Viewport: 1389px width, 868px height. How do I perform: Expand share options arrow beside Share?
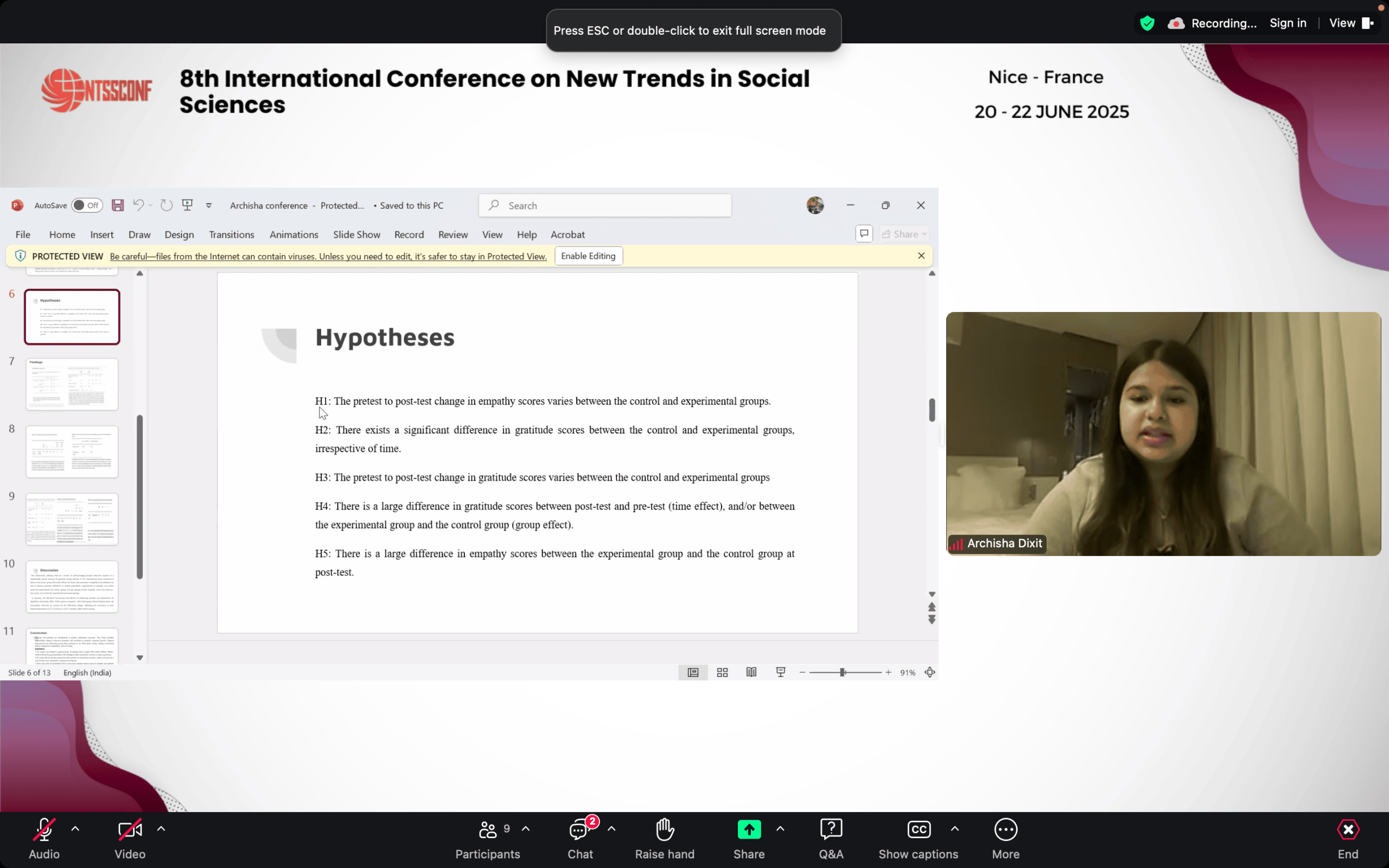(x=780, y=828)
